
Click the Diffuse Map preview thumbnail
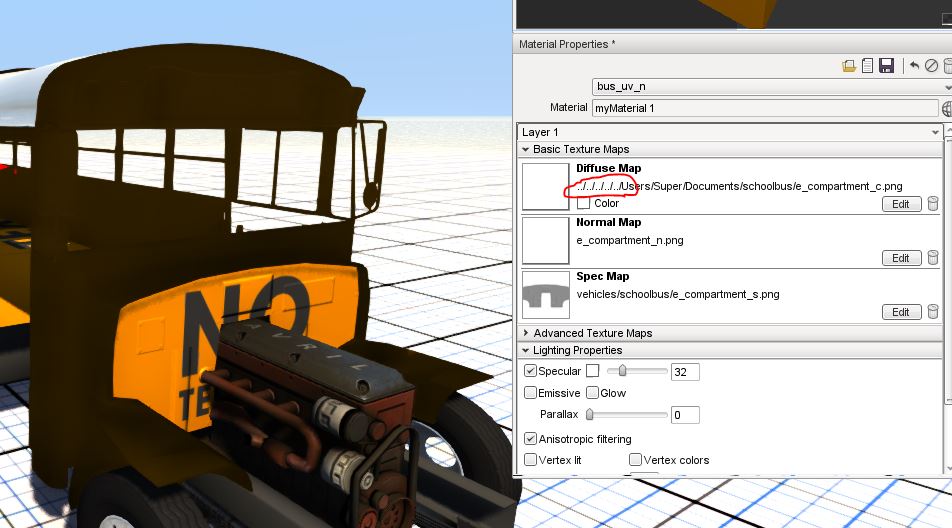546,186
